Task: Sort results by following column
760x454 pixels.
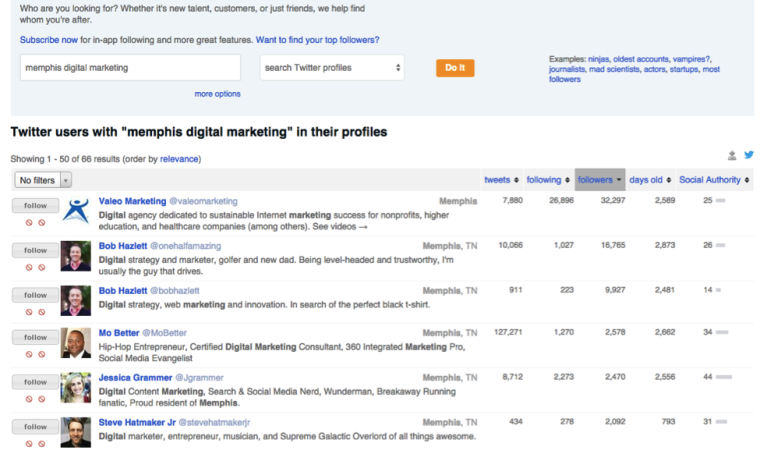Action: (548, 180)
